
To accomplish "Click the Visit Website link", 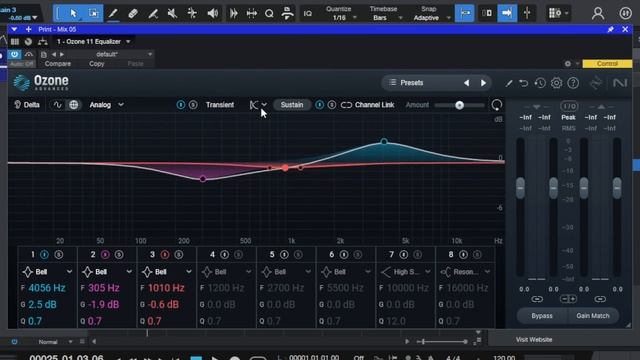I will pyautogui.click(x=533, y=340).
